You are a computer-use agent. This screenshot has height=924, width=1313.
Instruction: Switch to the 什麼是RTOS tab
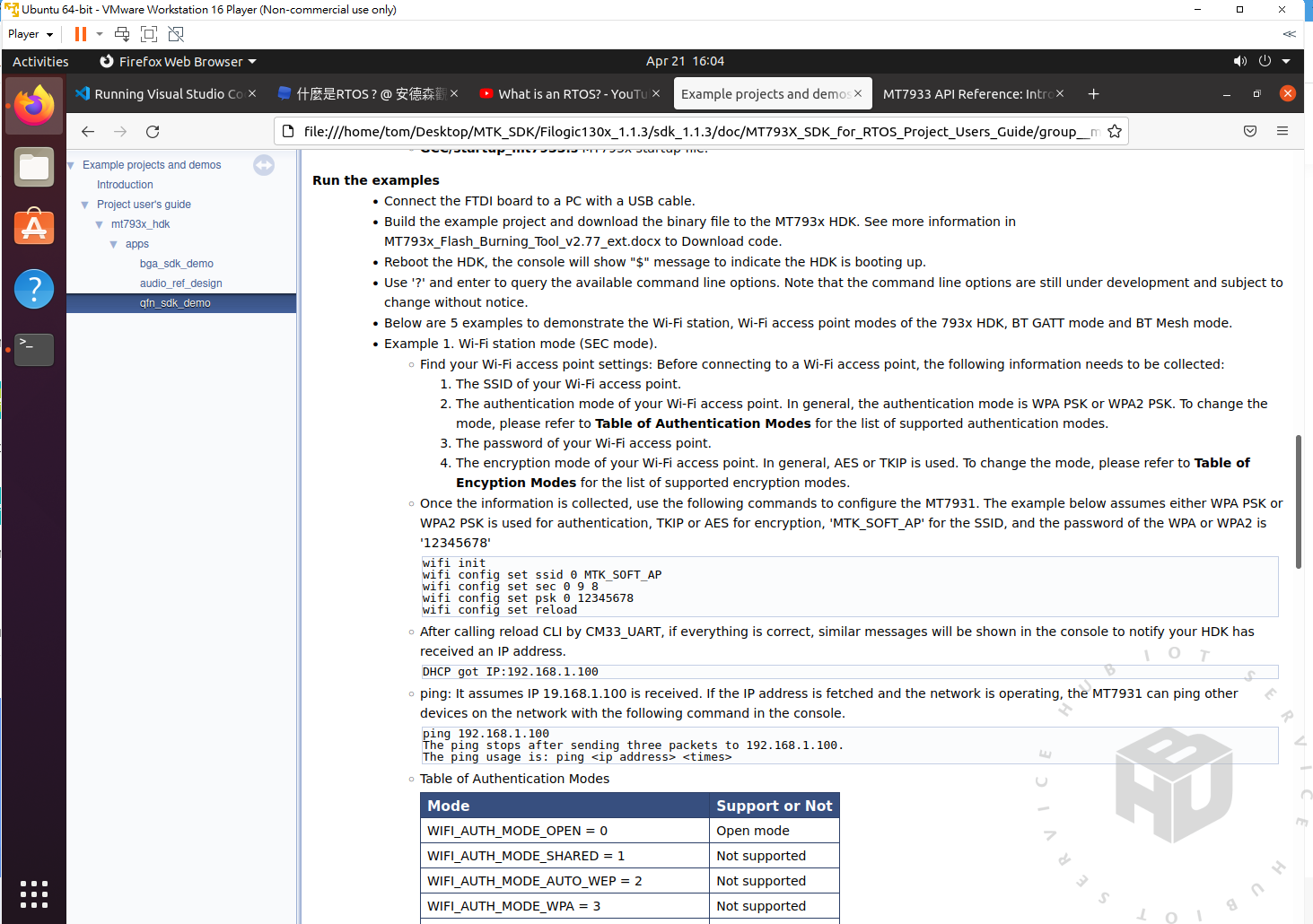[x=369, y=93]
